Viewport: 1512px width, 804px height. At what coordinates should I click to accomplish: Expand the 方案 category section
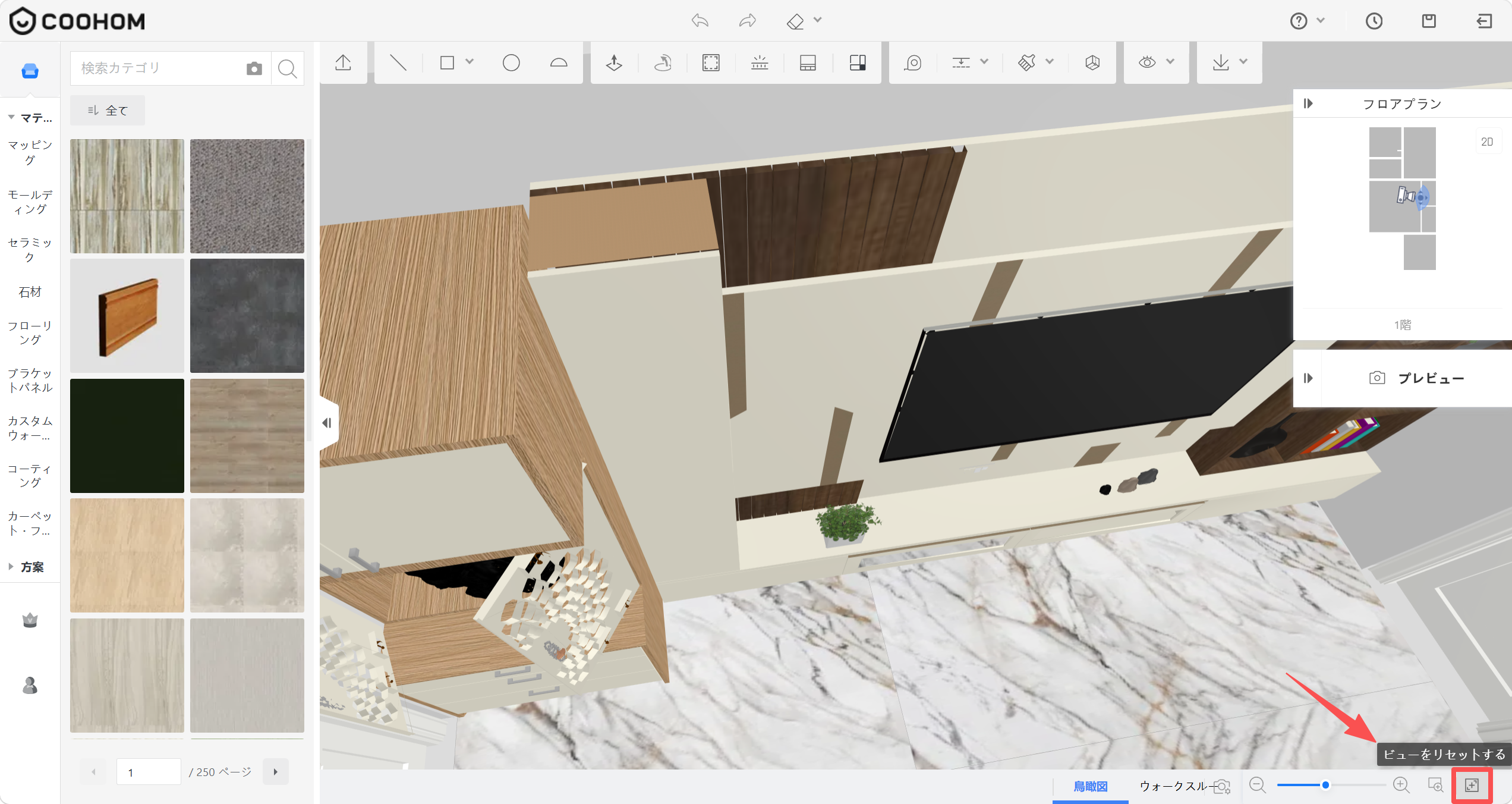point(11,567)
